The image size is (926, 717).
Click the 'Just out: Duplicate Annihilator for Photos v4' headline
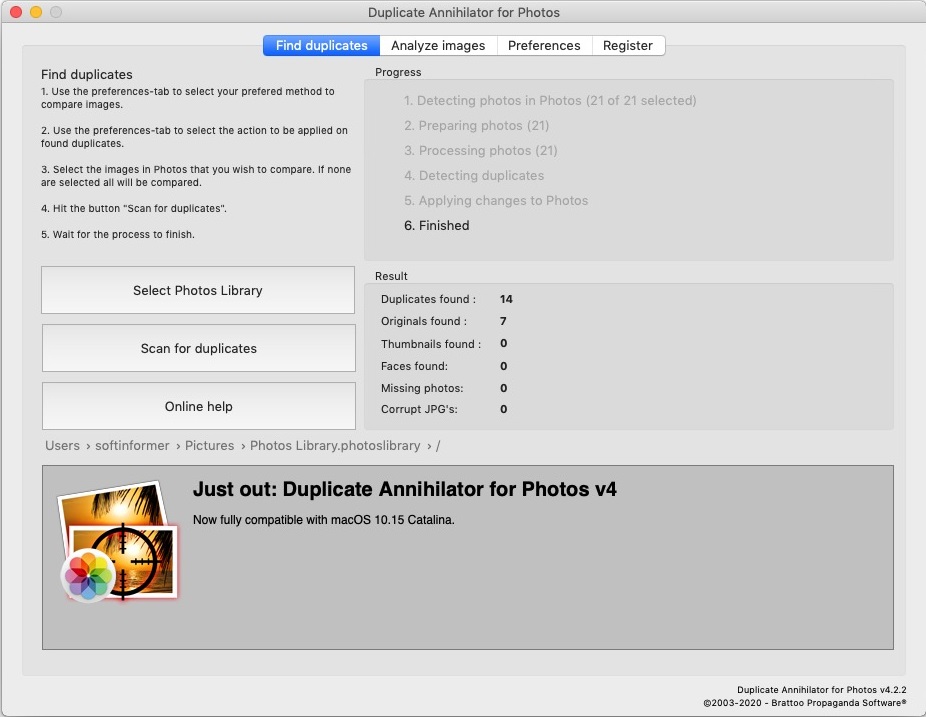click(405, 489)
